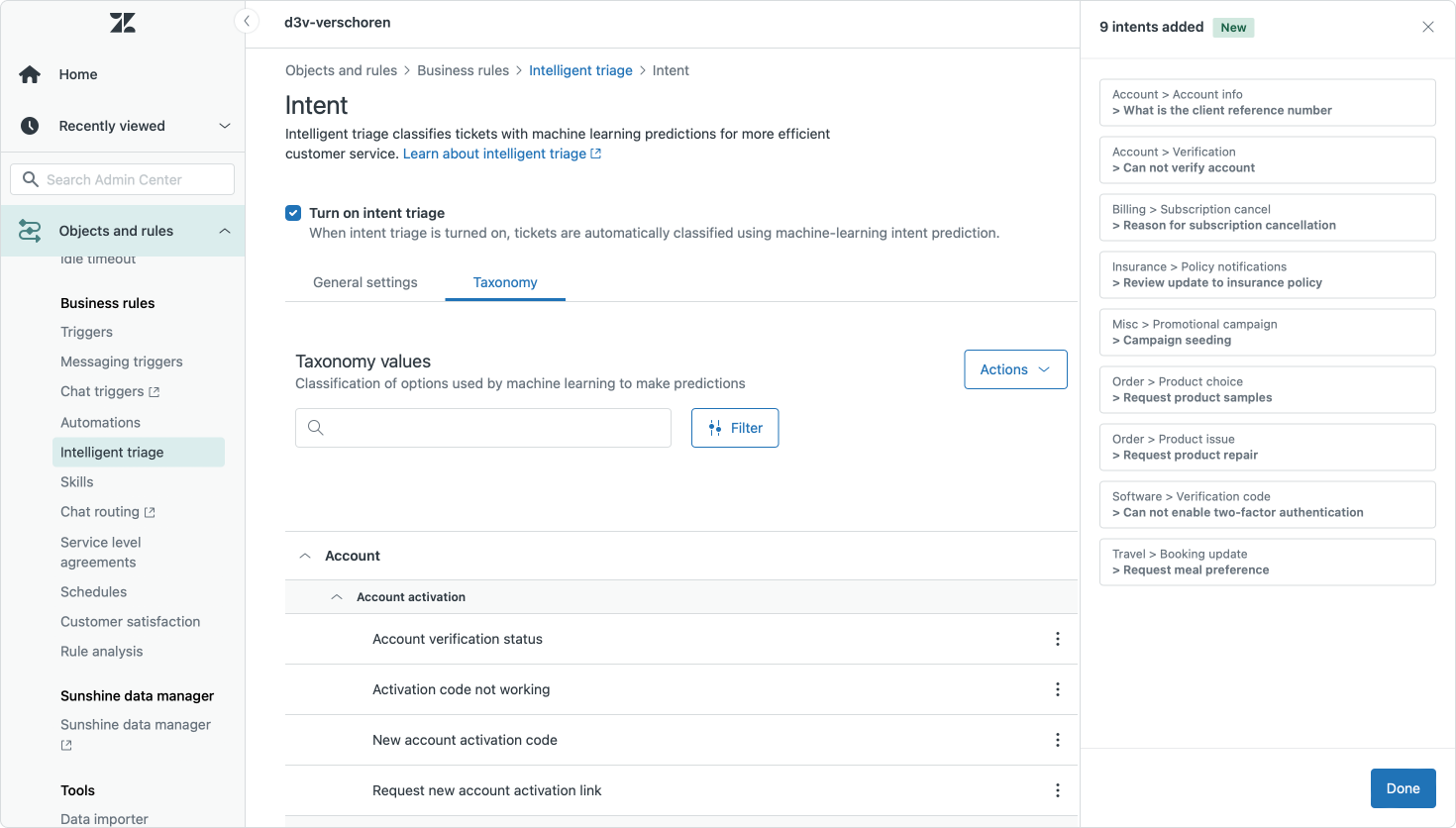Click the Zendesk logo icon
The width and height of the screenshot is (1456, 828).
click(123, 23)
